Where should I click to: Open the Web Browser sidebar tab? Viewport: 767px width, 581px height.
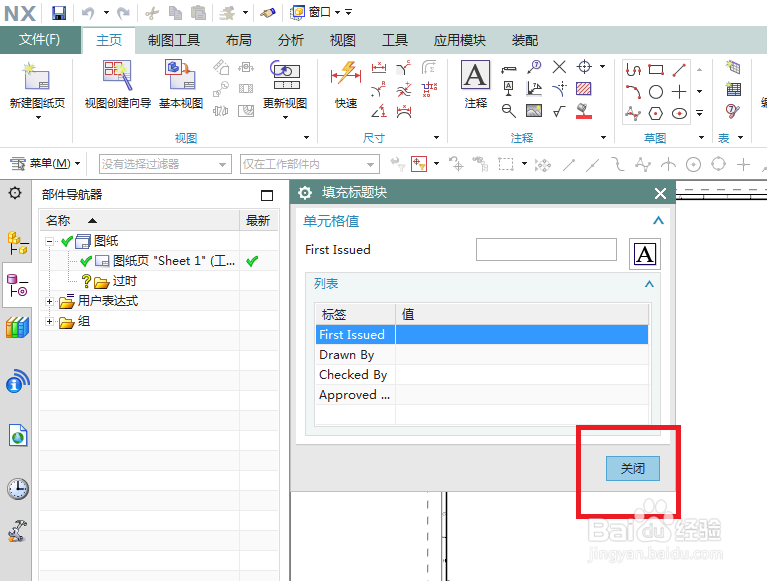(x=18, y=435)
